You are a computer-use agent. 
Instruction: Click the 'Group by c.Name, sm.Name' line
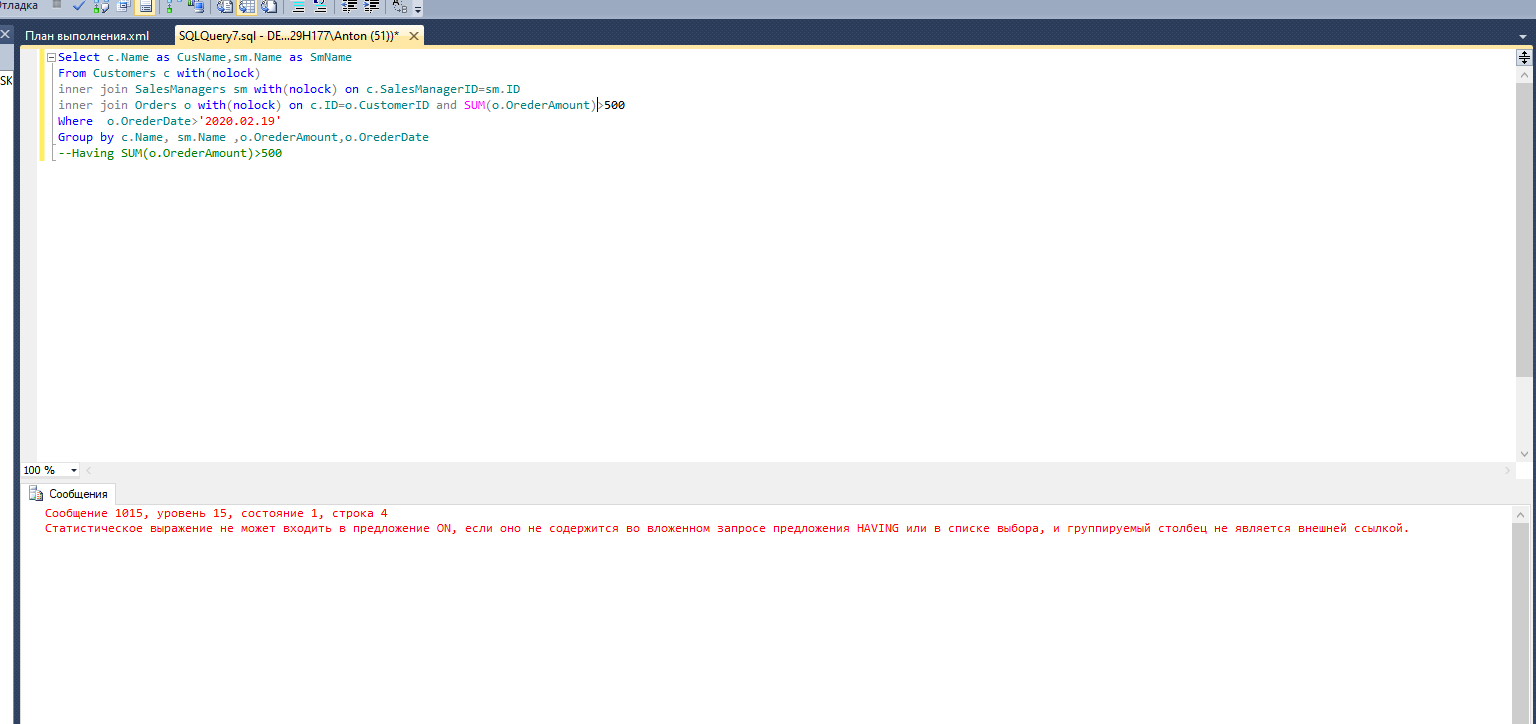point(243,137)
